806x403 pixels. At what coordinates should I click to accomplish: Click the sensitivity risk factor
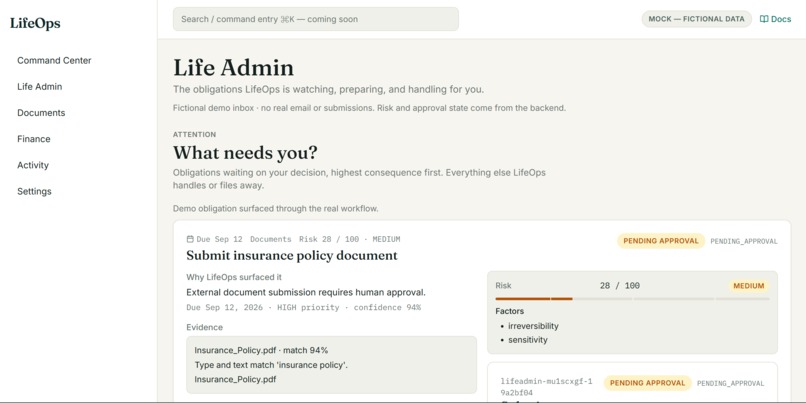528,340
